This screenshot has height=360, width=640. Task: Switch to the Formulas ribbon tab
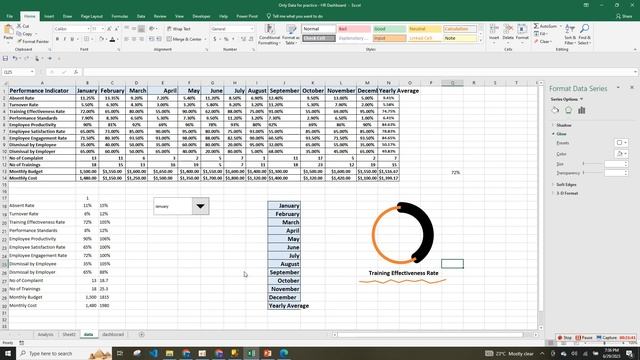click(120, 16)
